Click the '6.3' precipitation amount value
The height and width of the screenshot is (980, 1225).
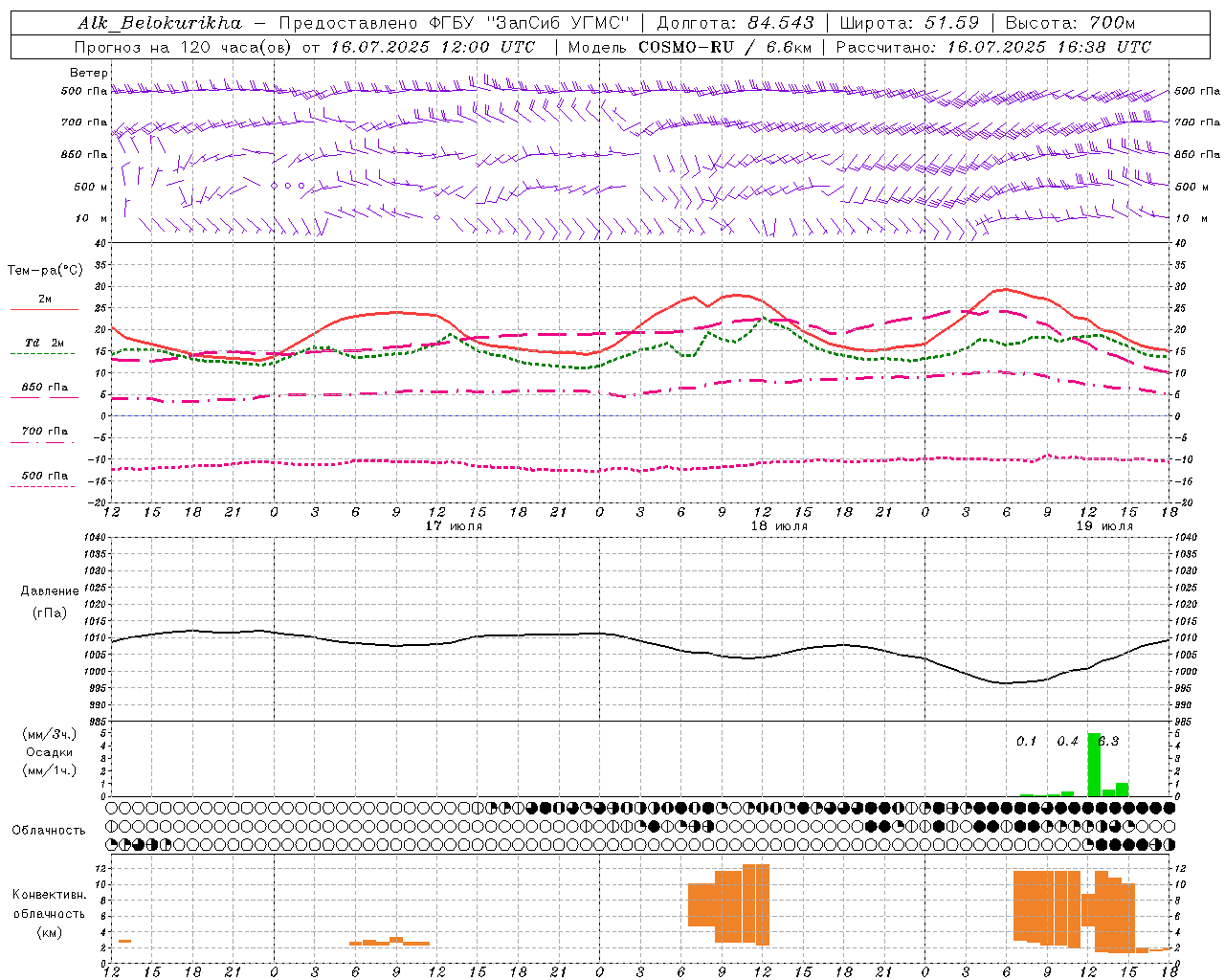tap(1108, 741)
